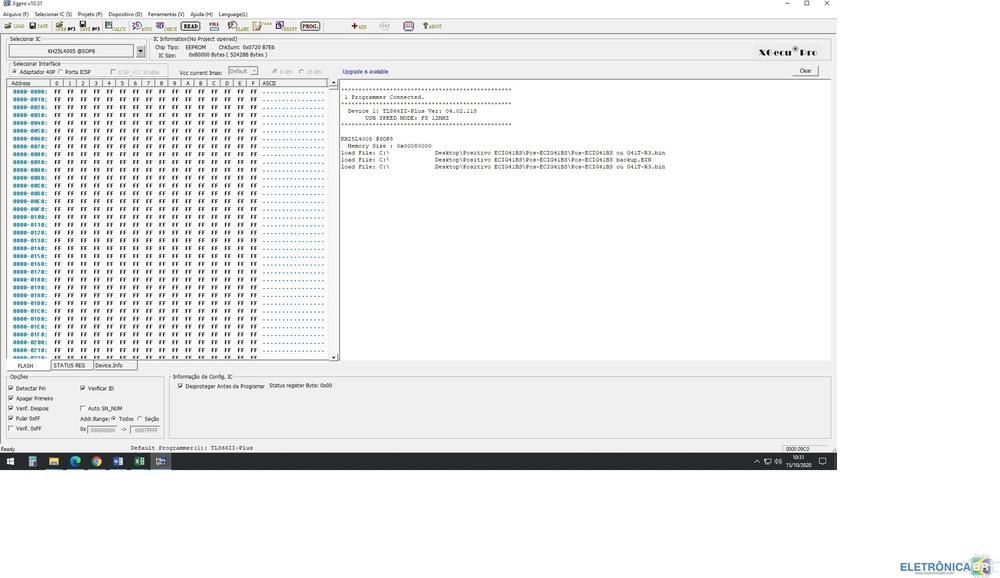Select the Porta ICSP radio option

[x=61, y=72]
